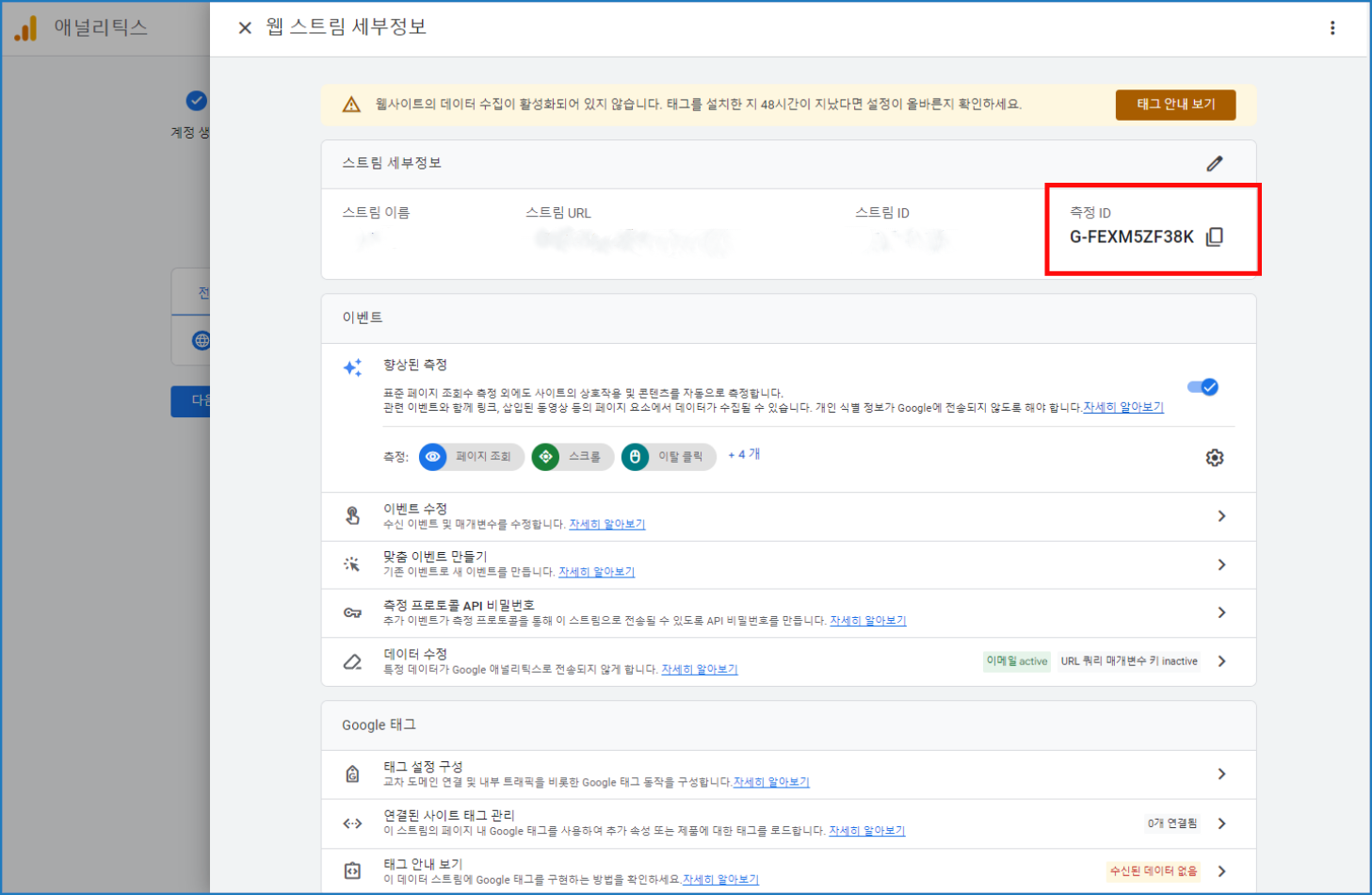Open 측정 프로토콜 API 비밀번호 row
The image size is (1372, 895).
(1221, 612)
